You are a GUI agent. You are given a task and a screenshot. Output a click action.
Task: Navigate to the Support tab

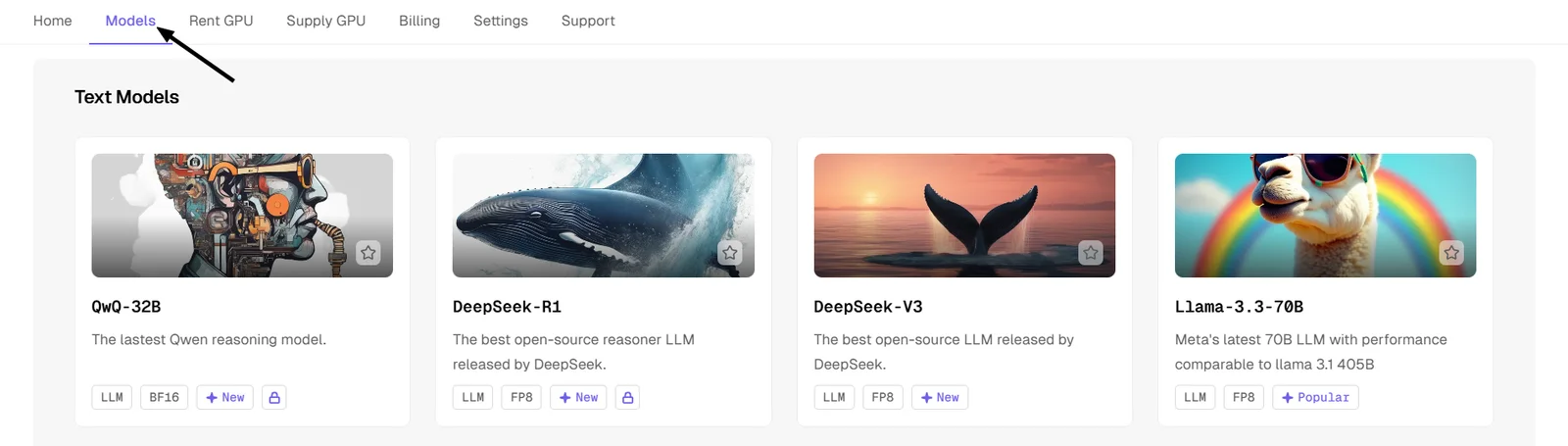point(588,21)
